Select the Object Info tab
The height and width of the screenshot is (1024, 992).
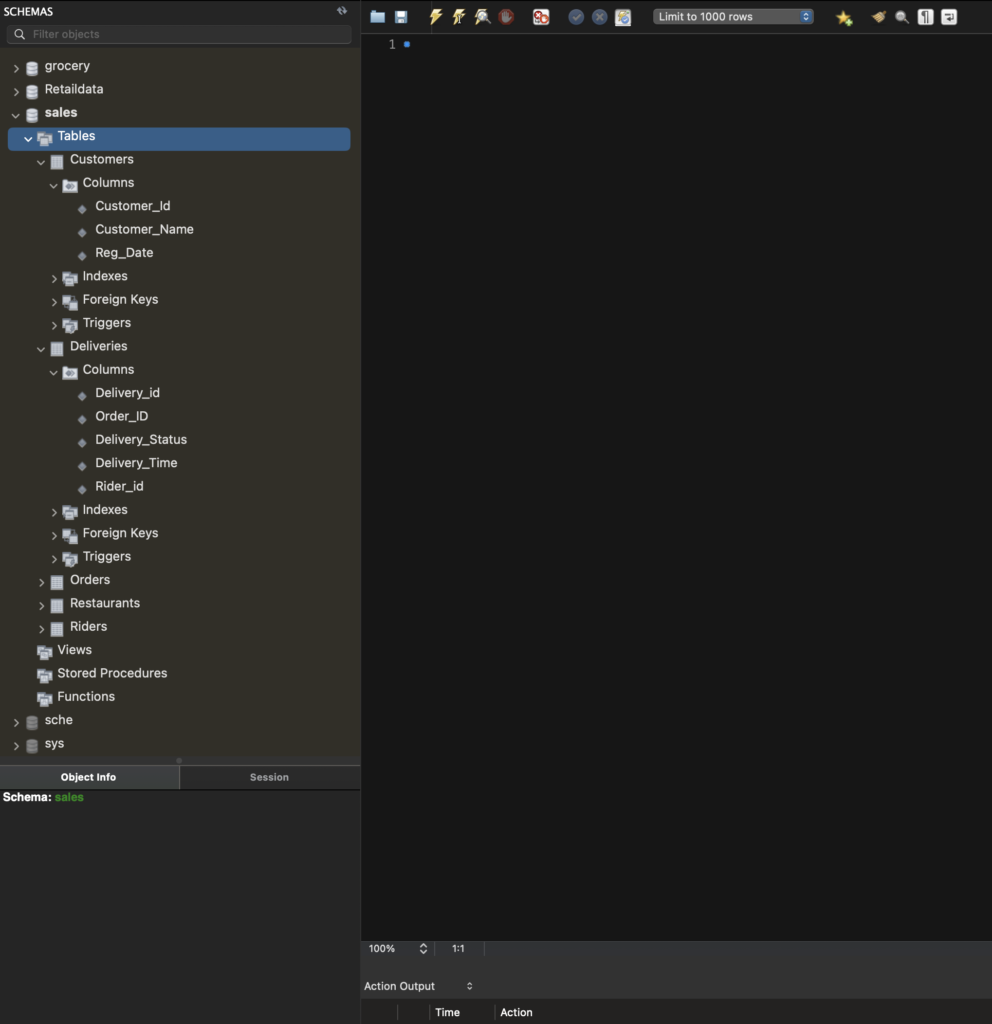pos(88,777)
